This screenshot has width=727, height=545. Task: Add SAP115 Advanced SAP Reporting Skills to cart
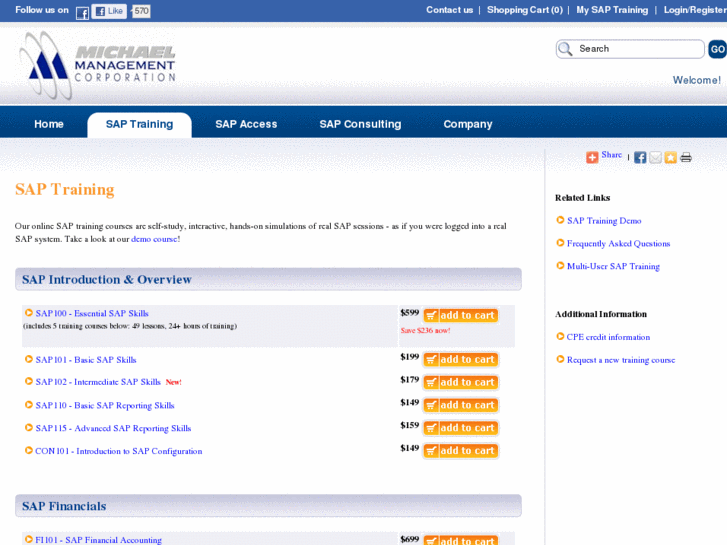click(x=461, y=428)
